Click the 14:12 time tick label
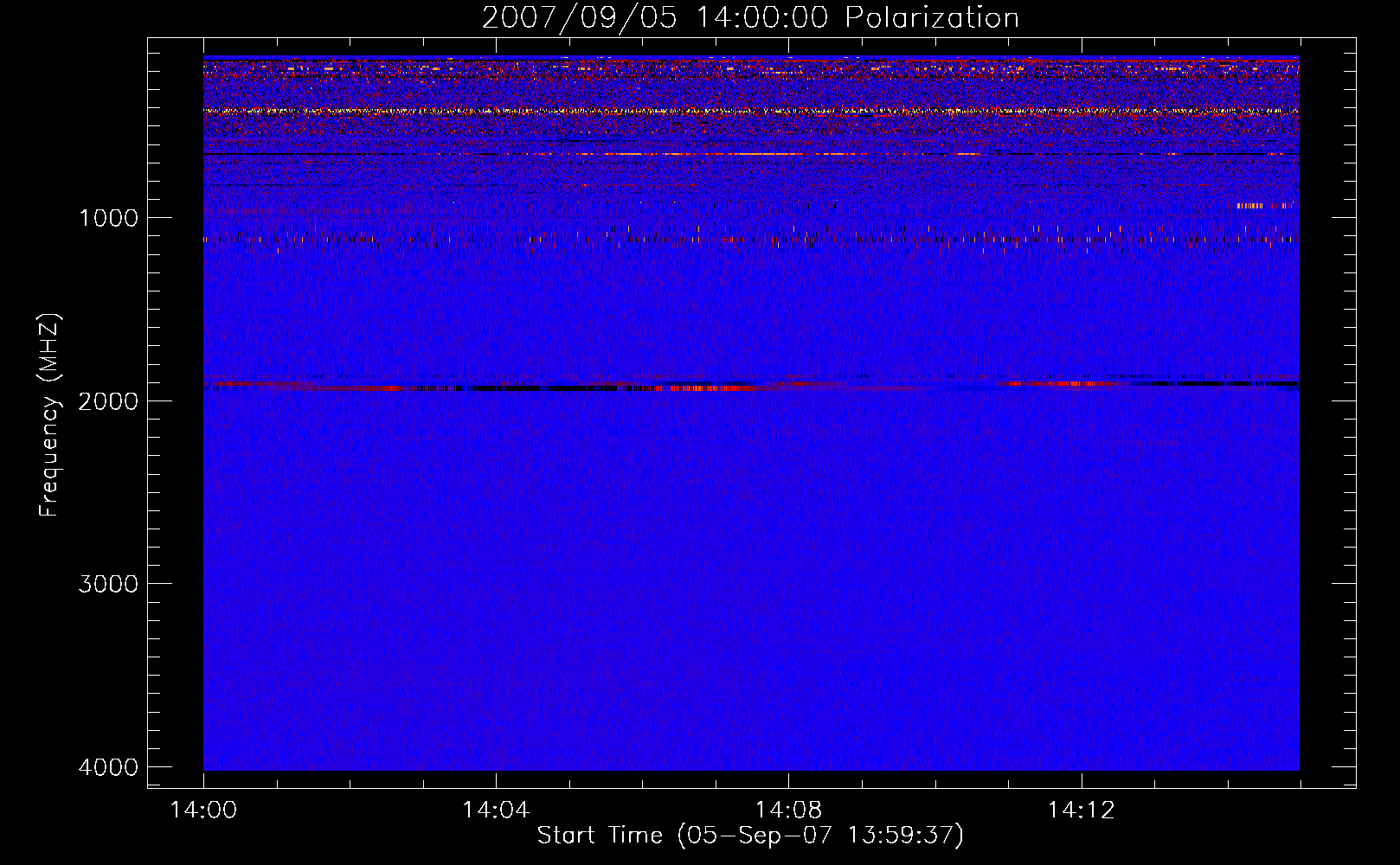 [1082, 811]
